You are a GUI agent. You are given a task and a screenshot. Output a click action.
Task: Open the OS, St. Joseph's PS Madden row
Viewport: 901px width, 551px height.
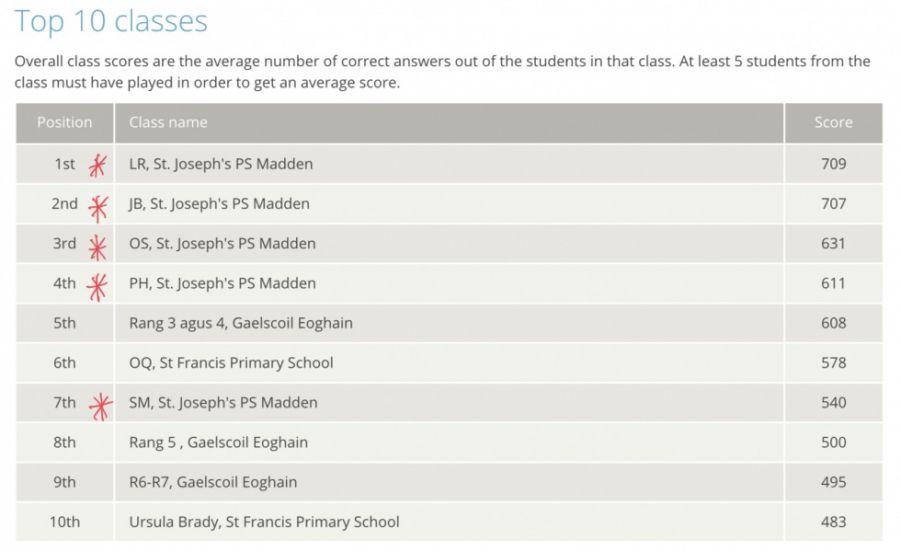point(222,244)
